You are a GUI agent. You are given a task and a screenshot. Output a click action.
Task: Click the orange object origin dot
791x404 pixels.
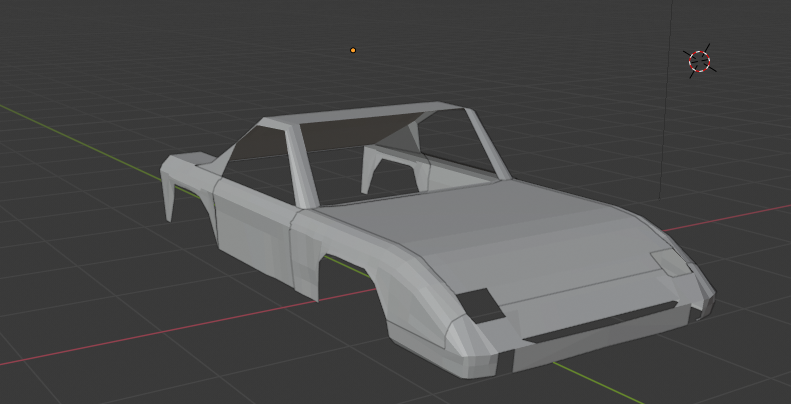click(x=353, y=50)
